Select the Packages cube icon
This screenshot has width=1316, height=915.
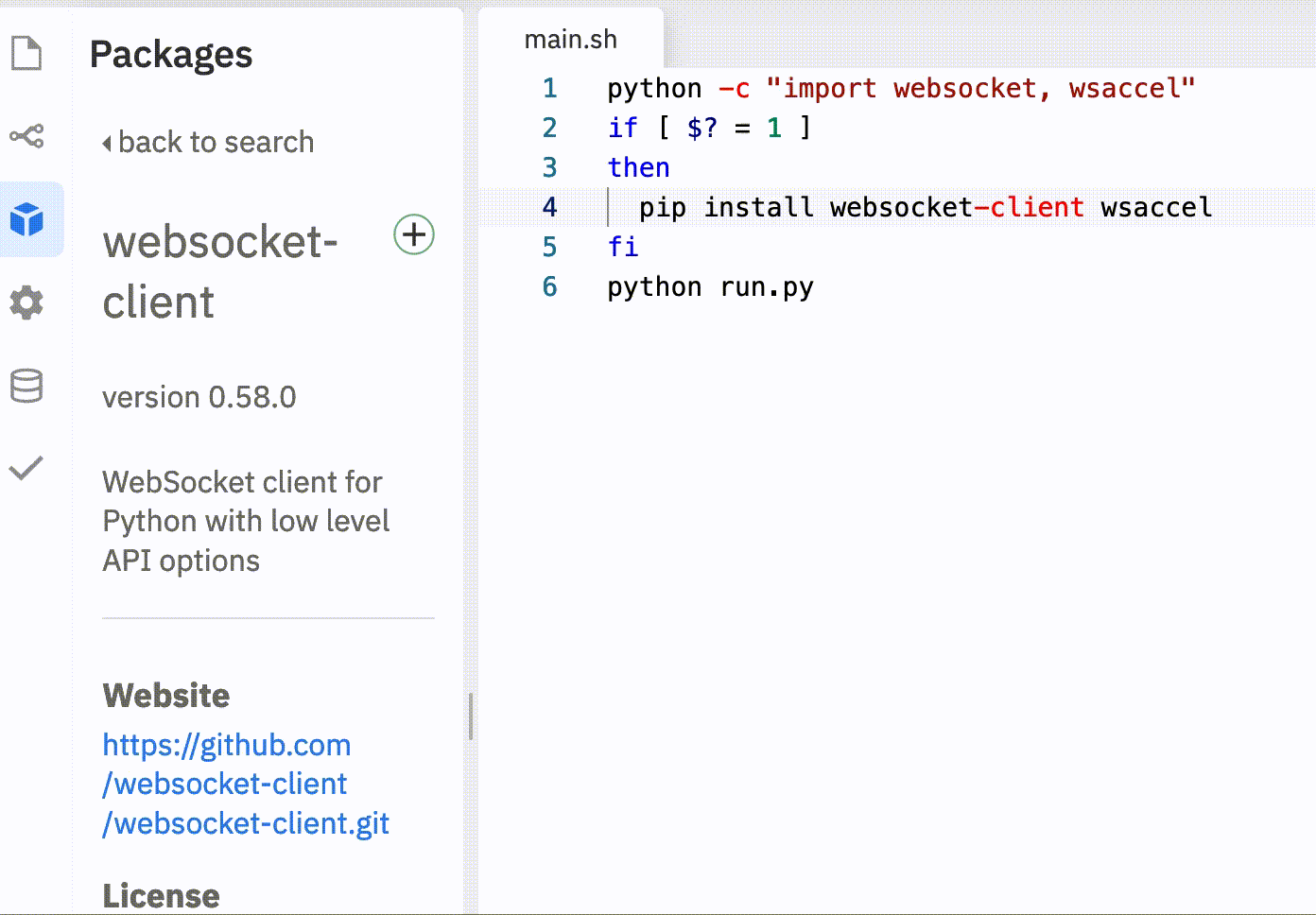point(27,219)
